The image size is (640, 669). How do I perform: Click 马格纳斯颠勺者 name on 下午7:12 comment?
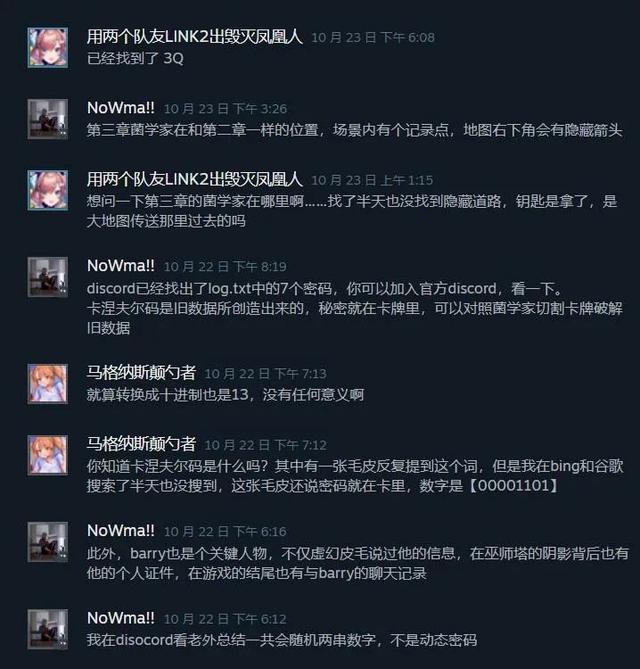[x=141, y=445]
